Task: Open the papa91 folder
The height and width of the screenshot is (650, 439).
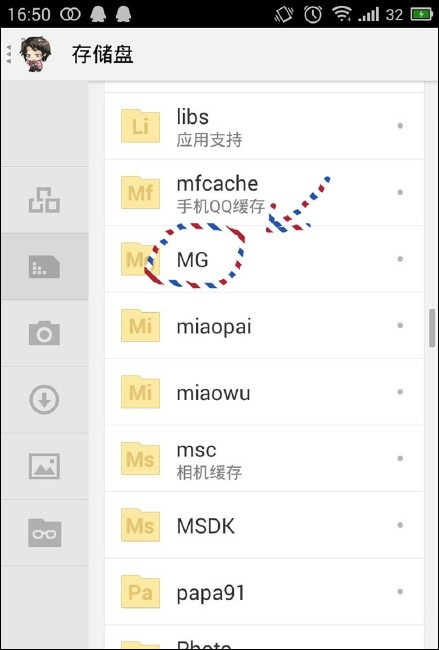Action: click(x=264, y=592)
